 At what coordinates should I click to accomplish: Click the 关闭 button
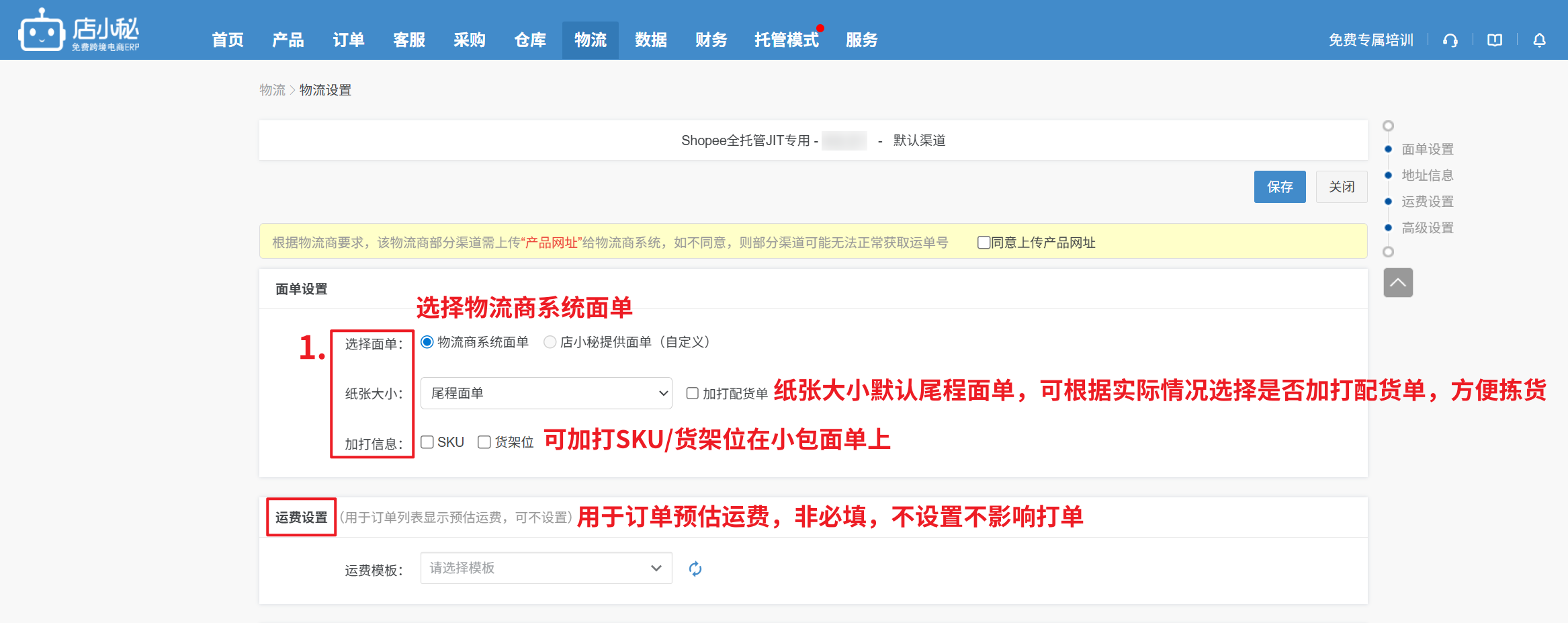click(x=1341, y=187)
